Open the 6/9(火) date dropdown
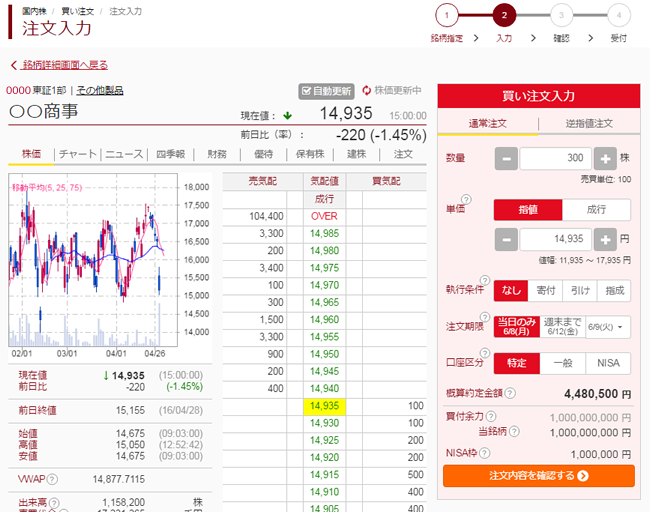This screenshot has width=650, height=512. [x=610, y=327]
